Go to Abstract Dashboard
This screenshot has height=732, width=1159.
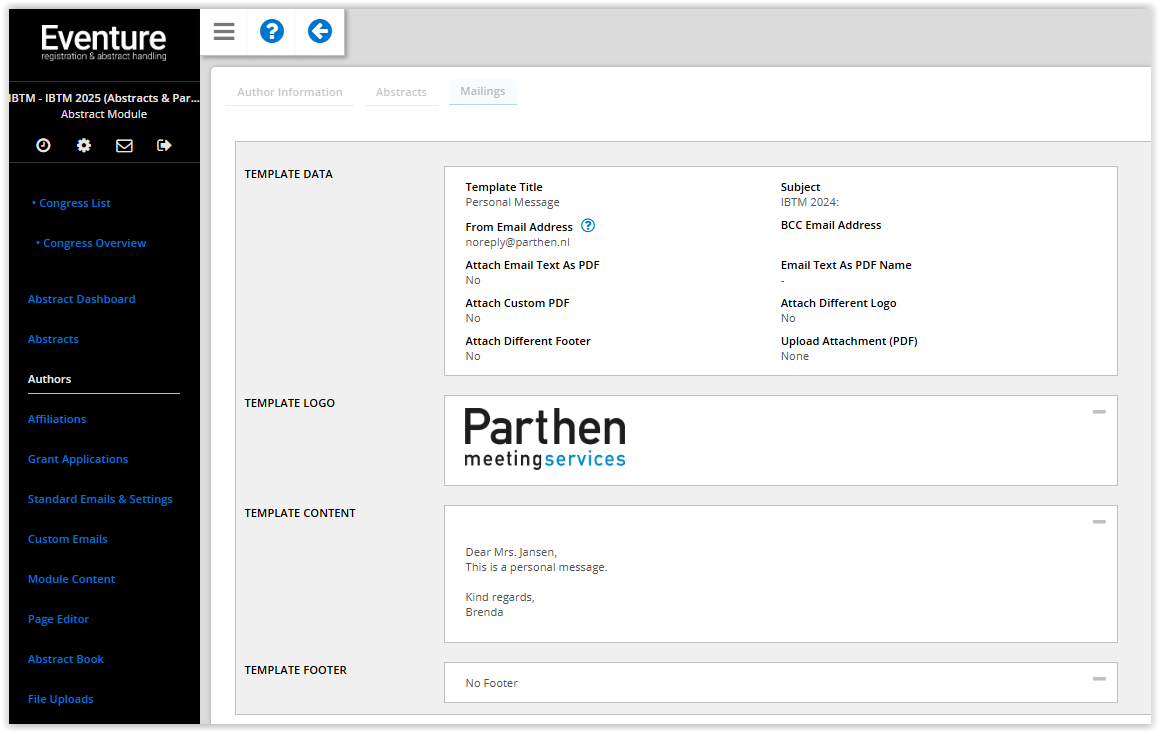tap(81, 299)
